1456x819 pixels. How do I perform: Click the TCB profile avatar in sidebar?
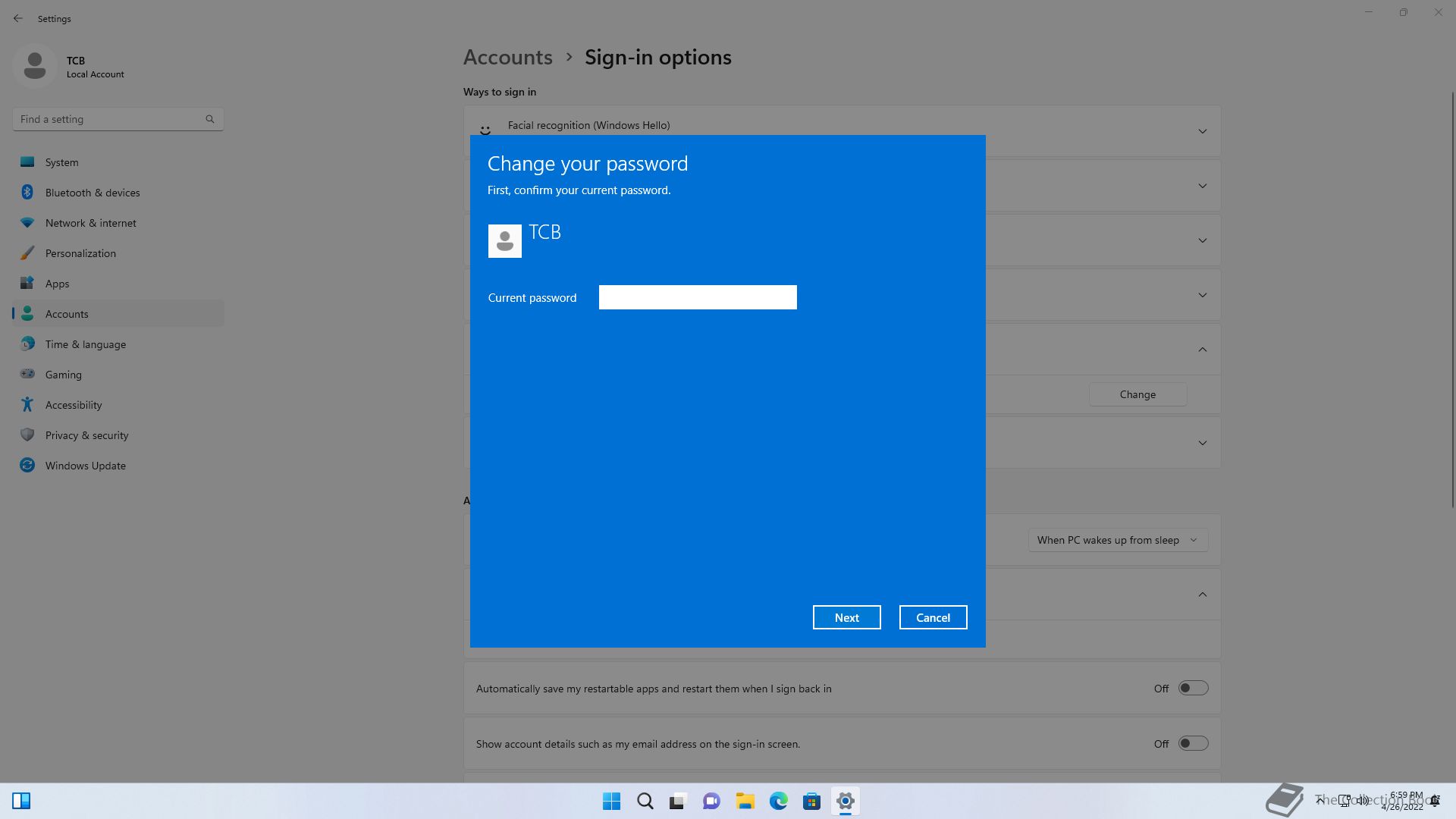pos(35,66)
